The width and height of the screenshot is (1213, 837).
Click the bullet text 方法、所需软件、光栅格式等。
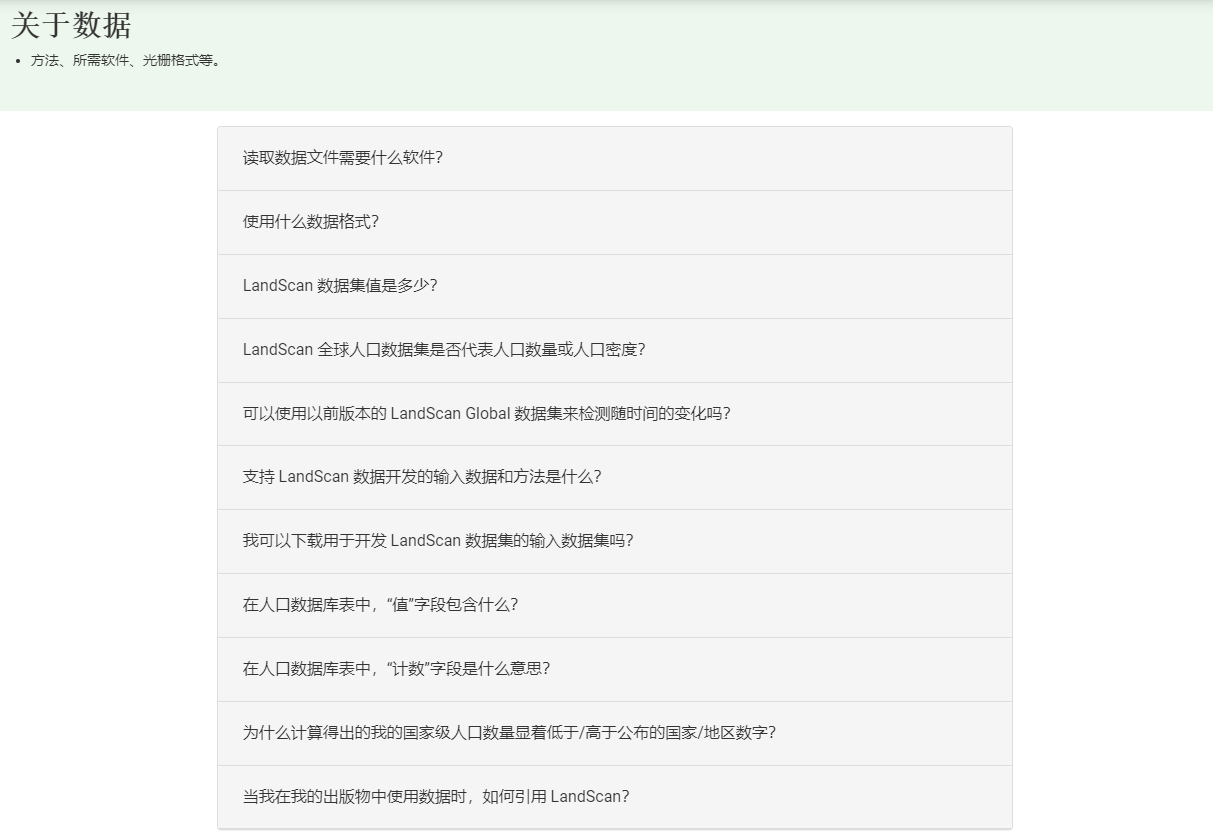tap(126, 60)
